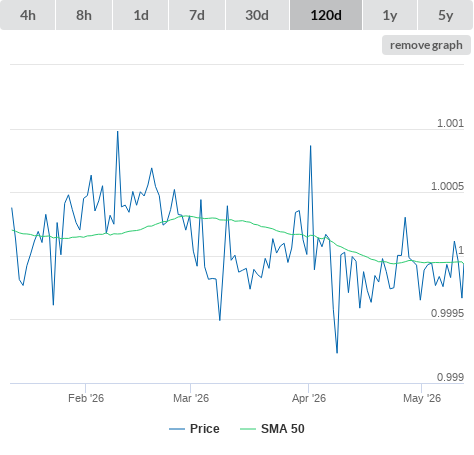The image size is (474, 455).
Task: Show the 1y time range
Action: [x=390, y=15]
